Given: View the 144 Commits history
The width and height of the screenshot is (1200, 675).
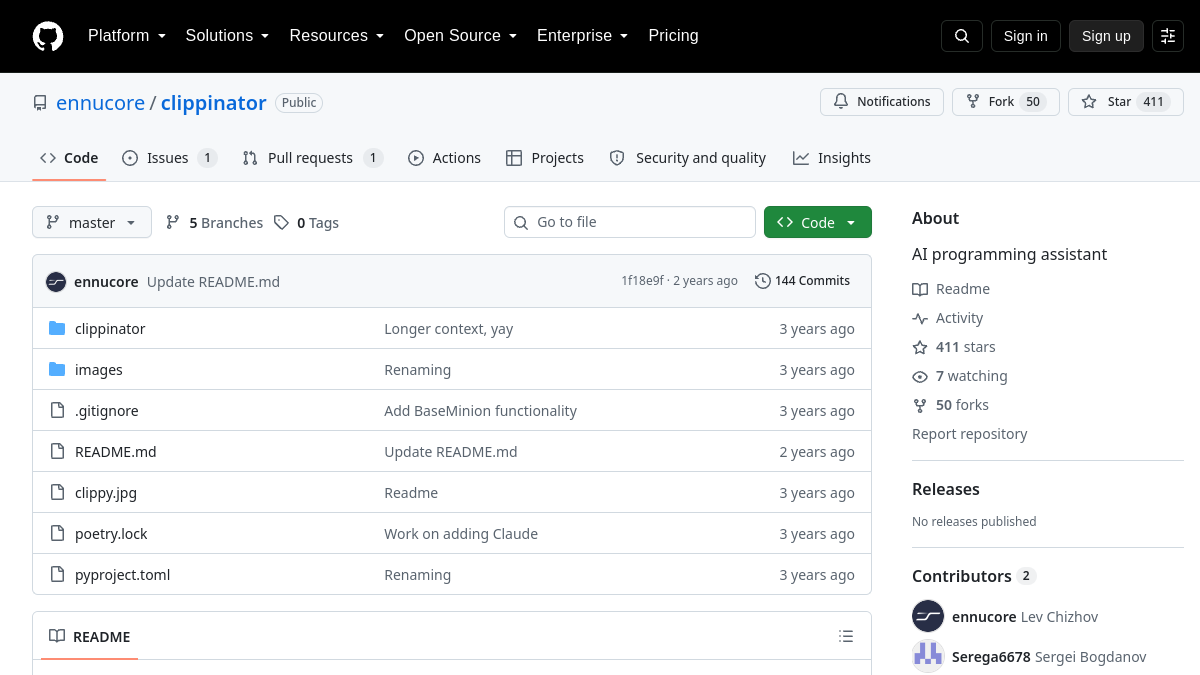Looking at the screenshot, I should click(802, 281).
